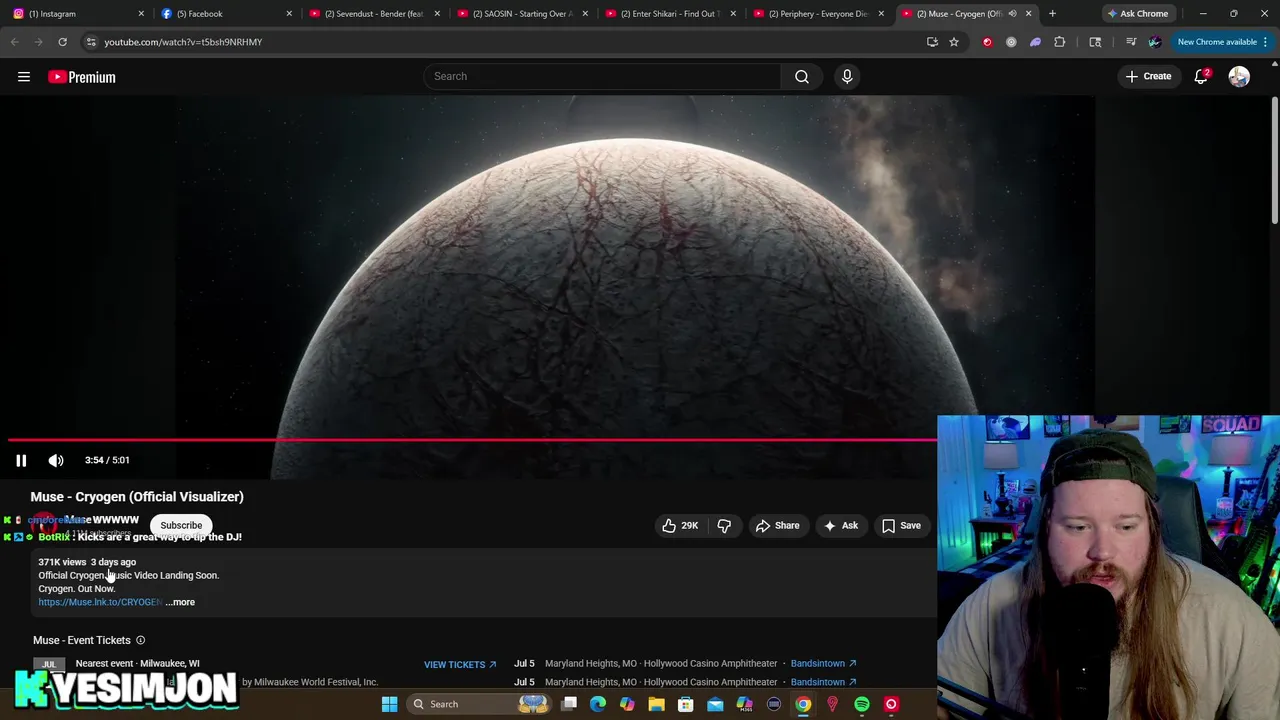
Task: Open the tab search magnifier icon in toolbar
Action: pyautogui.click(x=1095, y=42)
